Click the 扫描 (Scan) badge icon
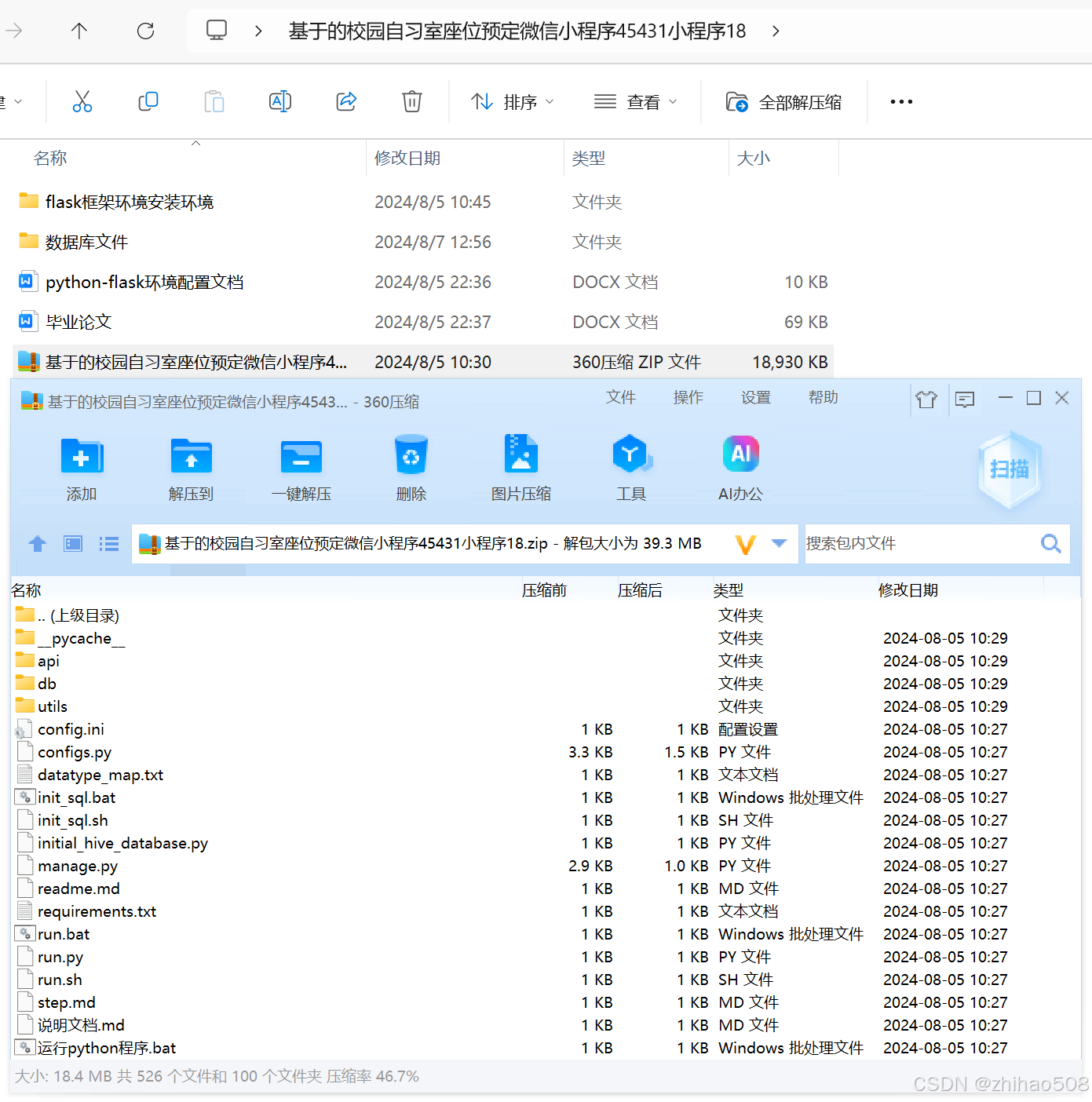 1010,469
